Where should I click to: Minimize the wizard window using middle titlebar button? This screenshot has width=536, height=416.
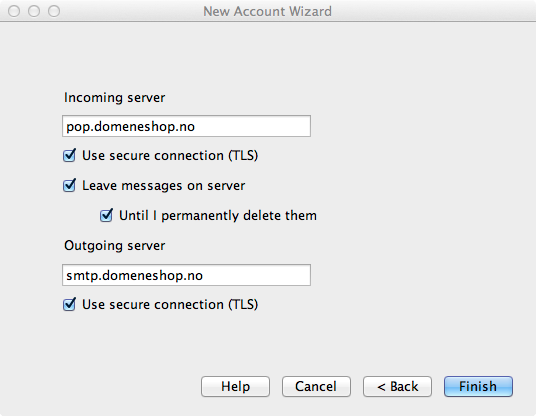point(34,11)
